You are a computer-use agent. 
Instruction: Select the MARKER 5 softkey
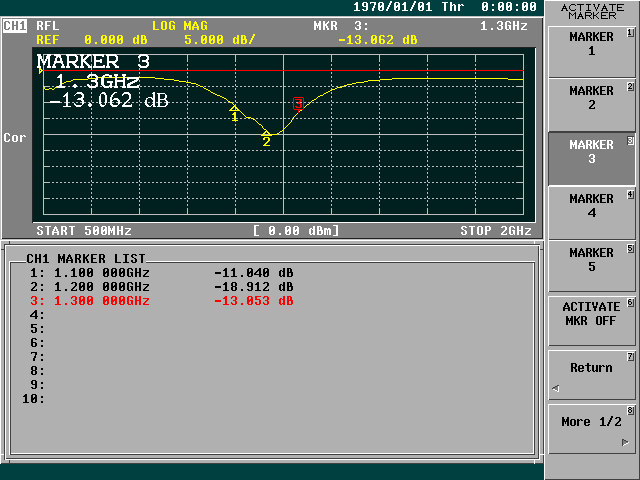pos(591,267)
